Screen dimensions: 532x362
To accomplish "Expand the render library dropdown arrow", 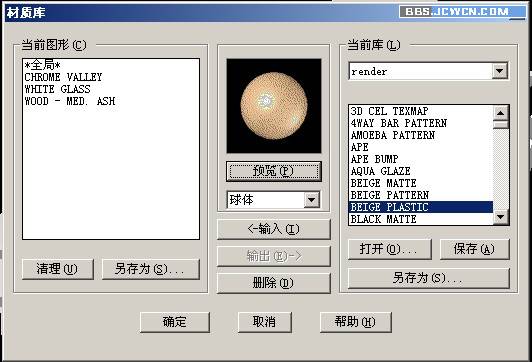I will pos(499,71).
